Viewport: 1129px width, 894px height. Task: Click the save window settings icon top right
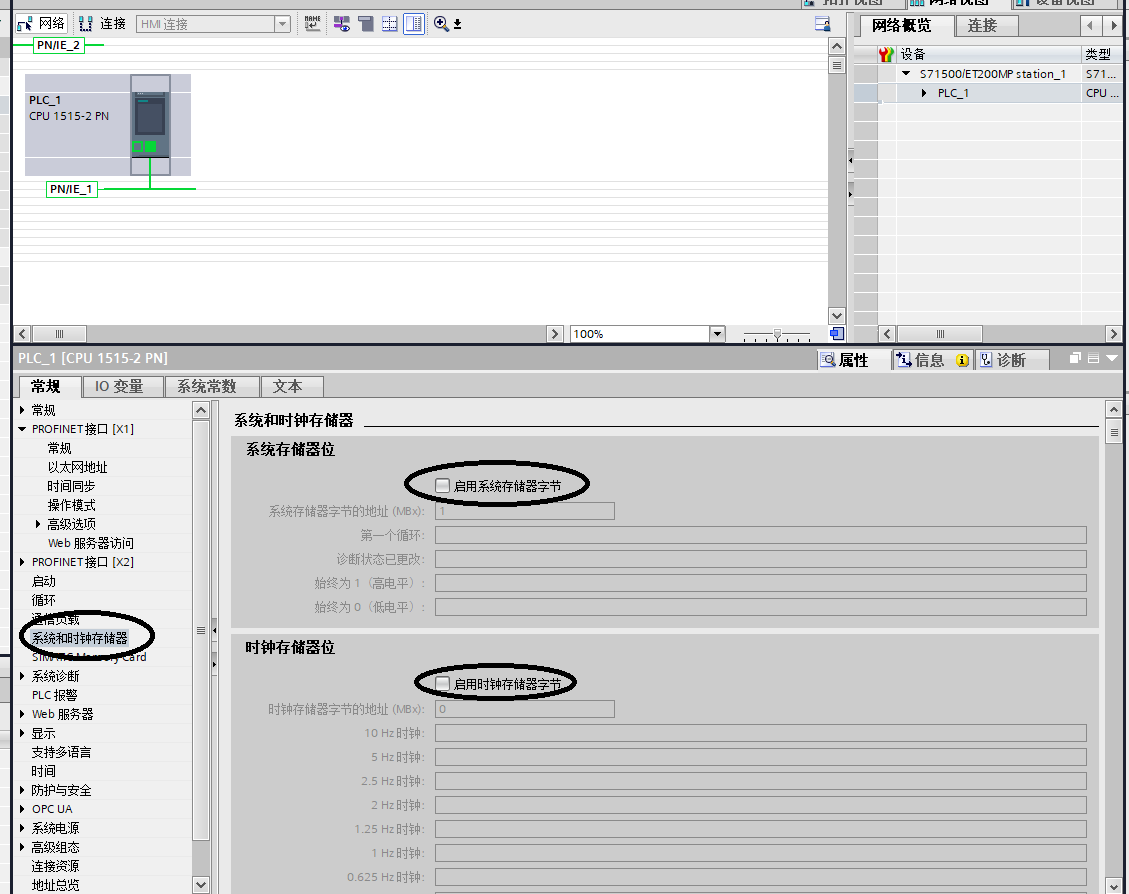[823, 24]
